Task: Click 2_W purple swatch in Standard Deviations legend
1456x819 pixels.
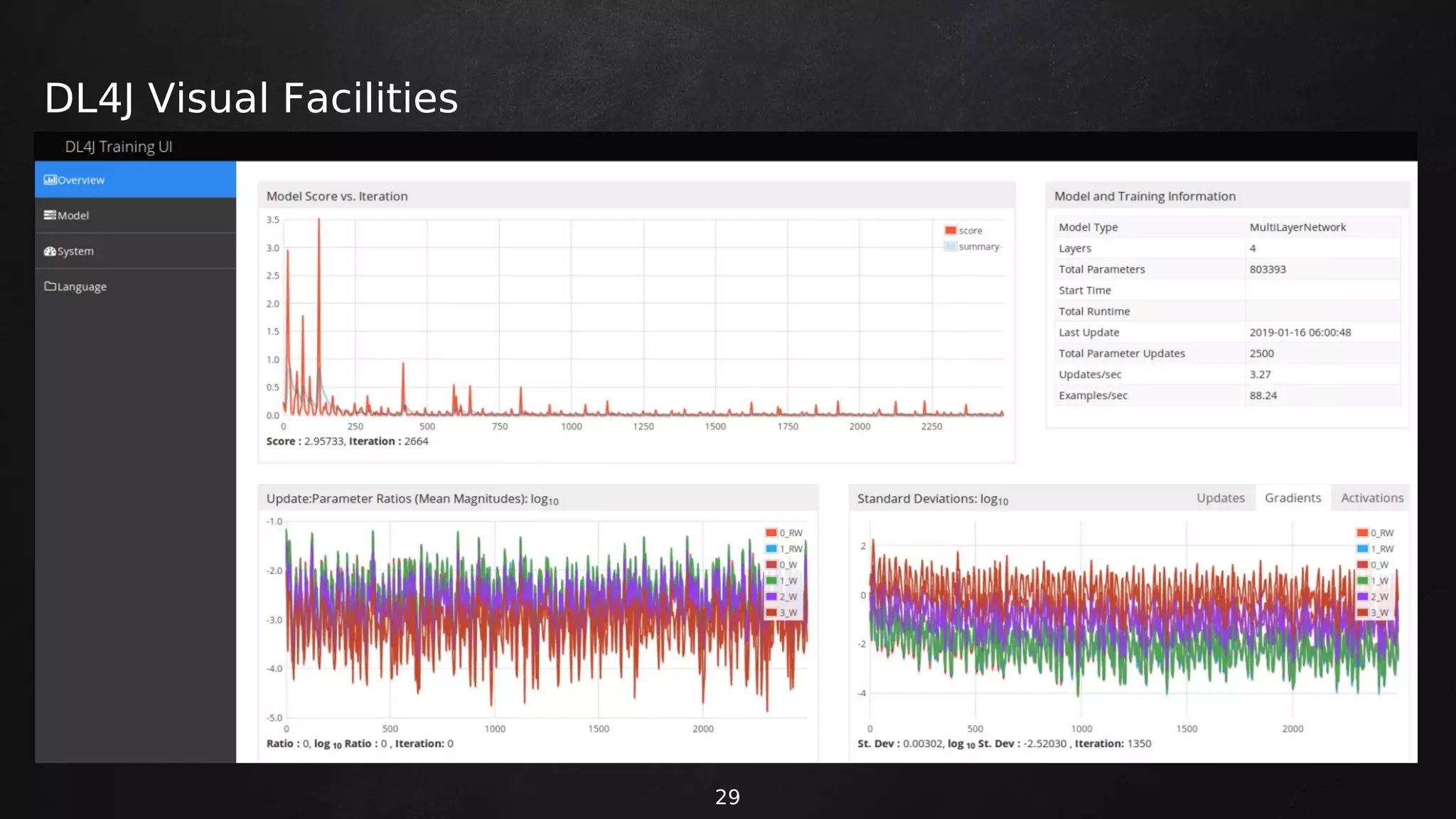Action: pos(1362,596)
